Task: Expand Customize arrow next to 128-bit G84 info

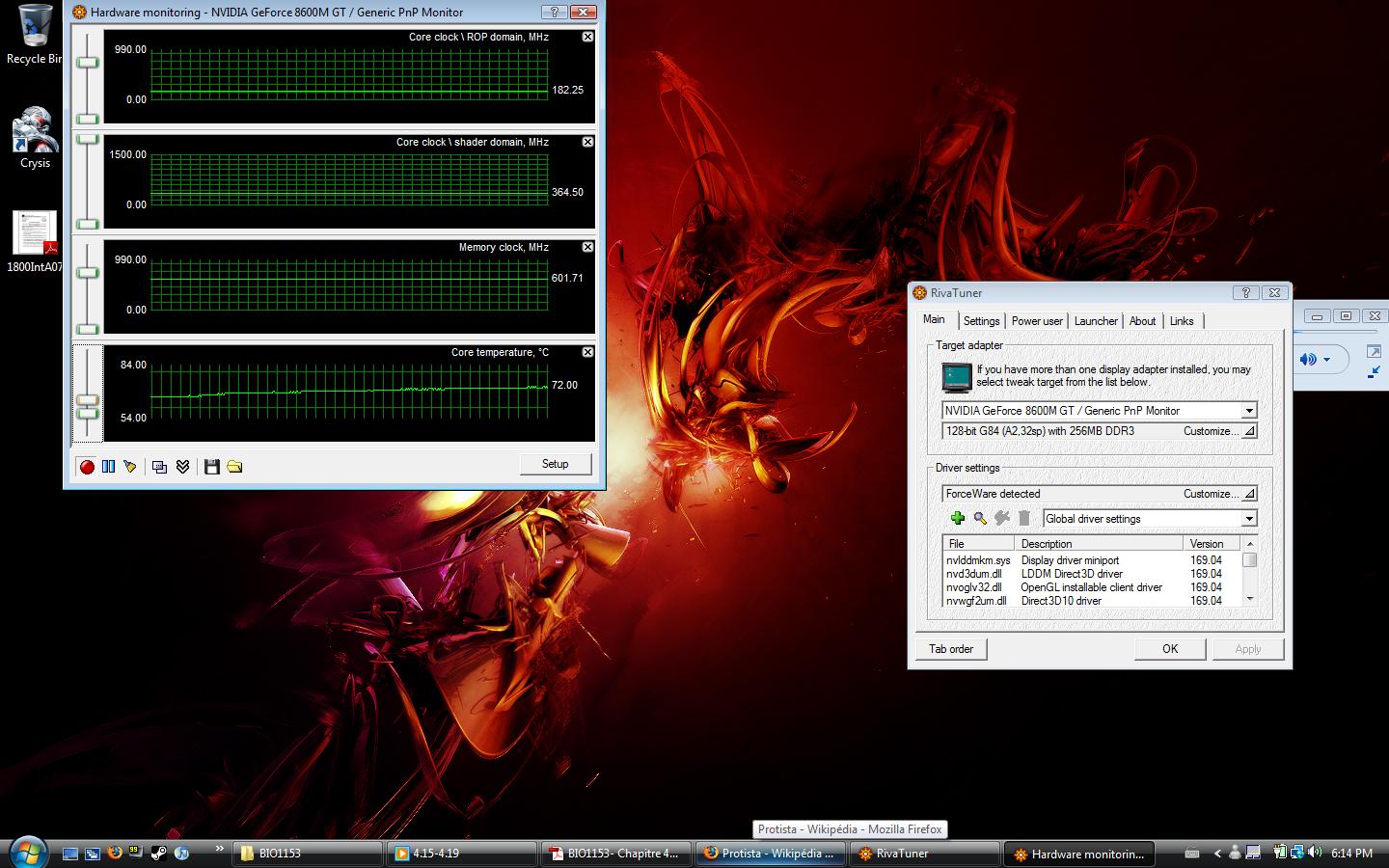Action: (1249, 431)
